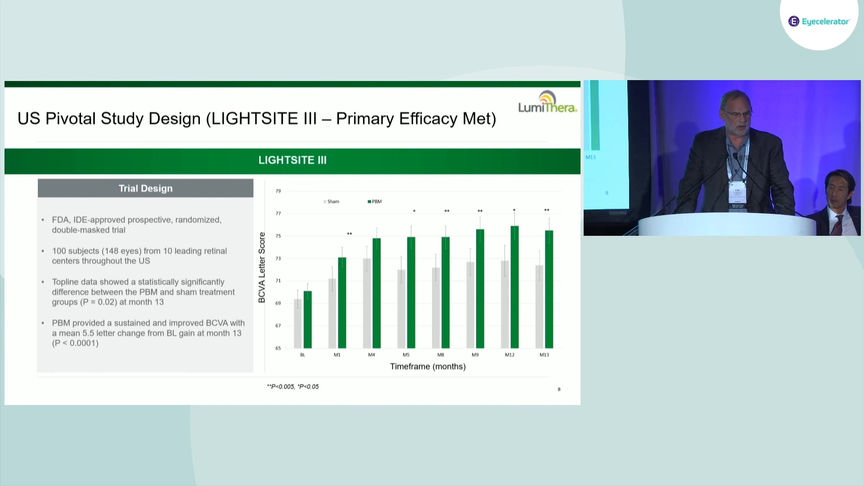Click the '79' y-axis tick value
Screen dimensions: 864x486
[x=278, y=191]
